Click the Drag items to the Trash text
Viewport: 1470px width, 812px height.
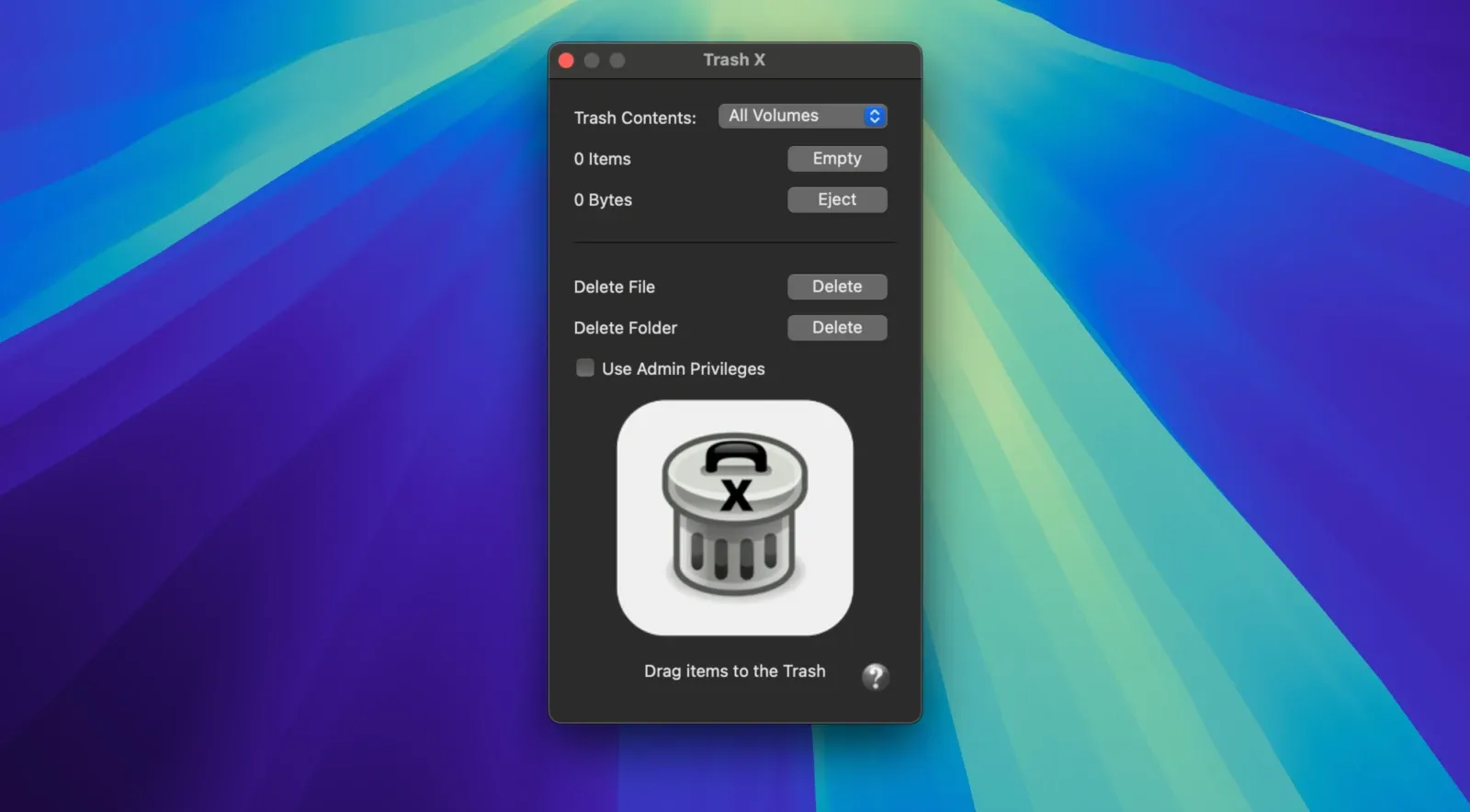point(734,671)
